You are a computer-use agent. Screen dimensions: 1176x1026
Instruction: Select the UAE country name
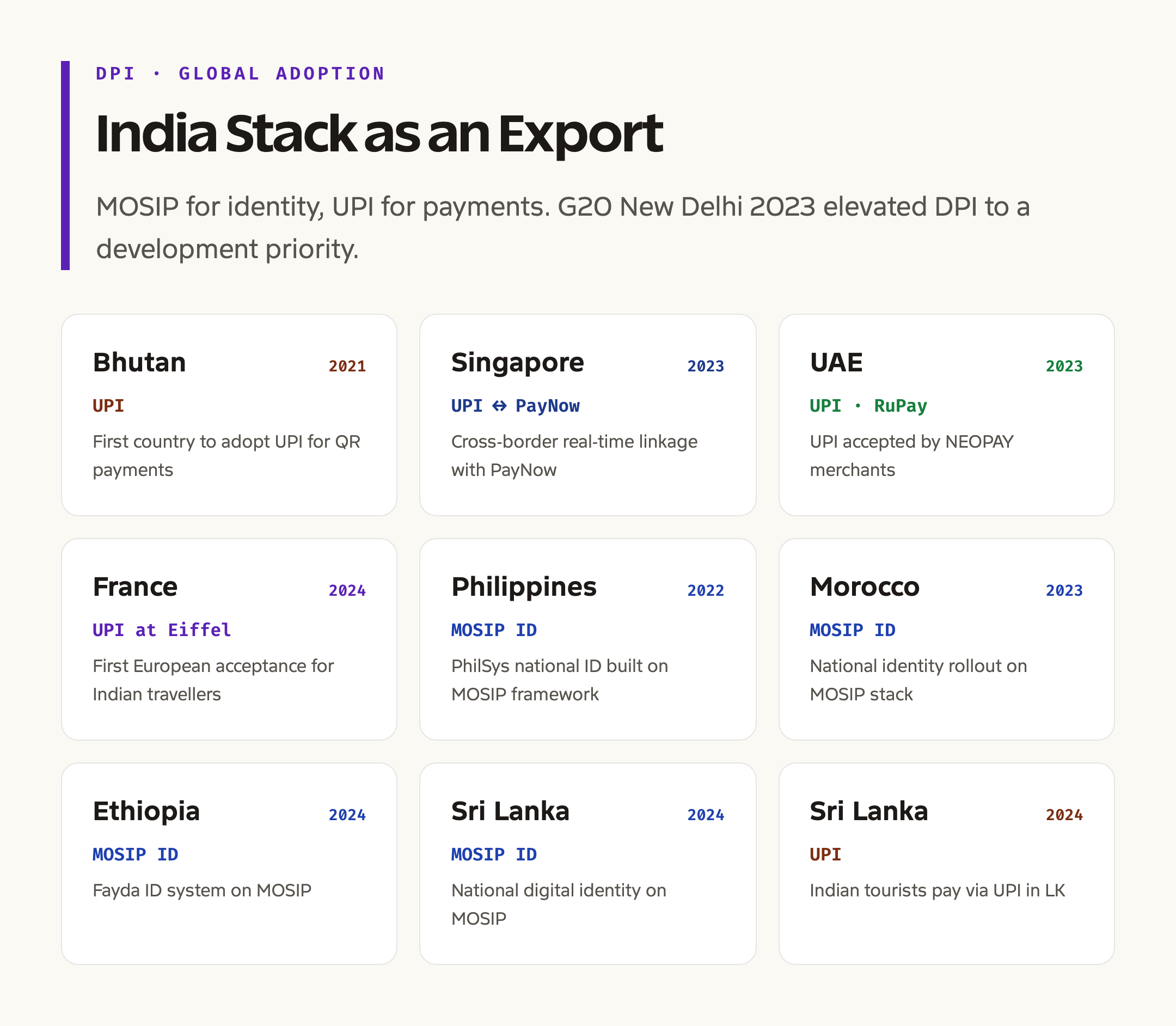tap(836, 362)
